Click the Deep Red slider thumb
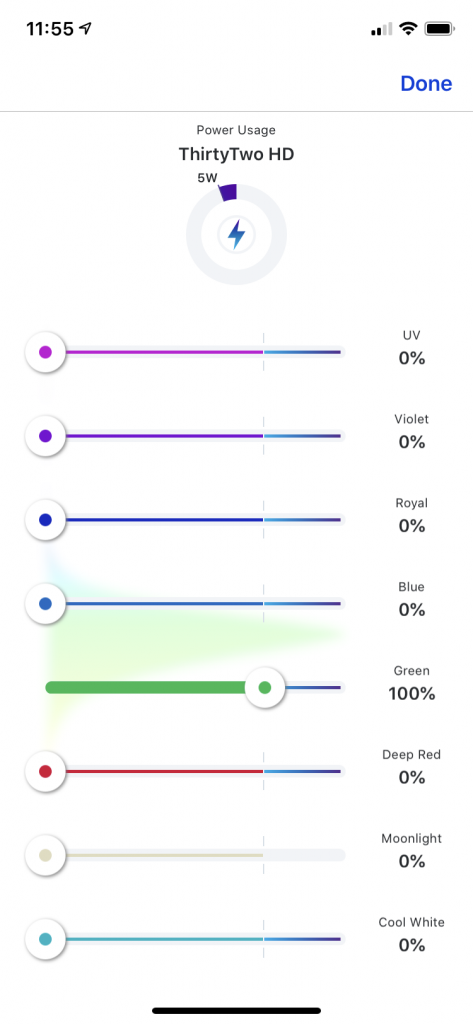The image size is (473, 1024). point(45,771)
